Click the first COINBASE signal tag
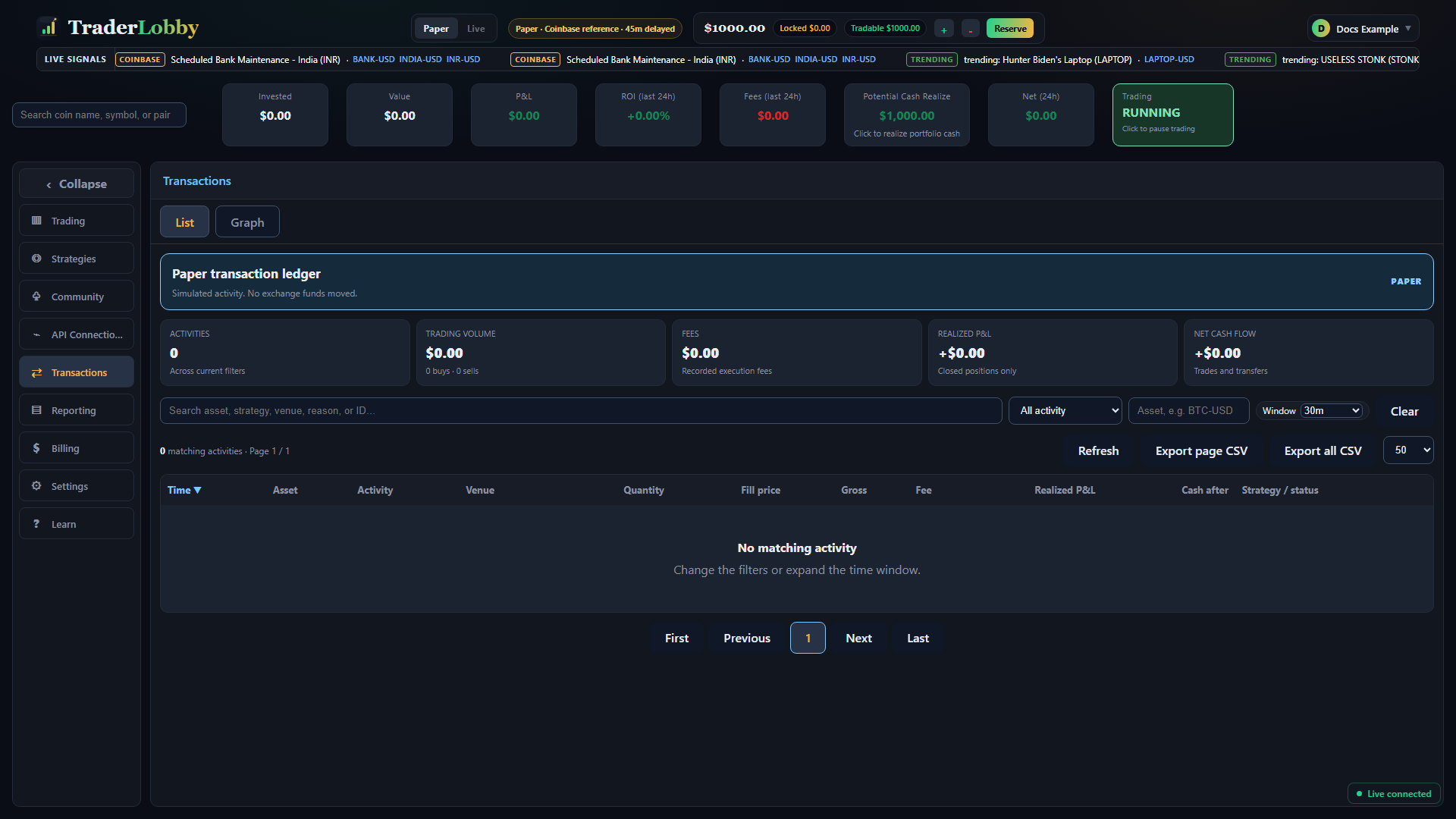The width and height of the screenshot is (1456, 819). (140, 59)
